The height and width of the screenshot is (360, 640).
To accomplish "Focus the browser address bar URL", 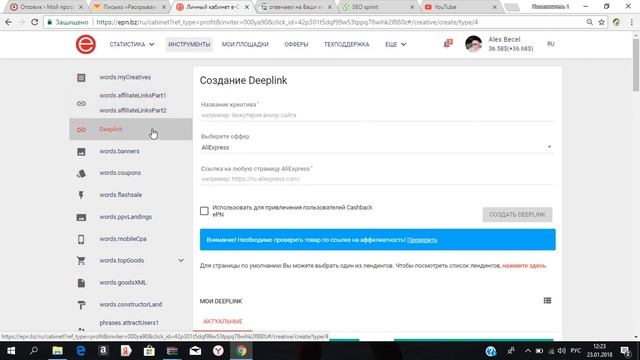I will point(287,22).
